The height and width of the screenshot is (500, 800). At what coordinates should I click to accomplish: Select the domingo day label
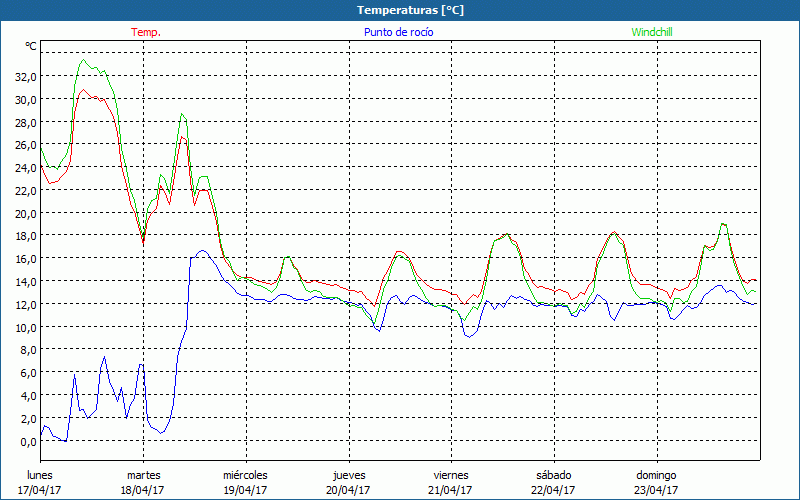click(x=656, y=475)
